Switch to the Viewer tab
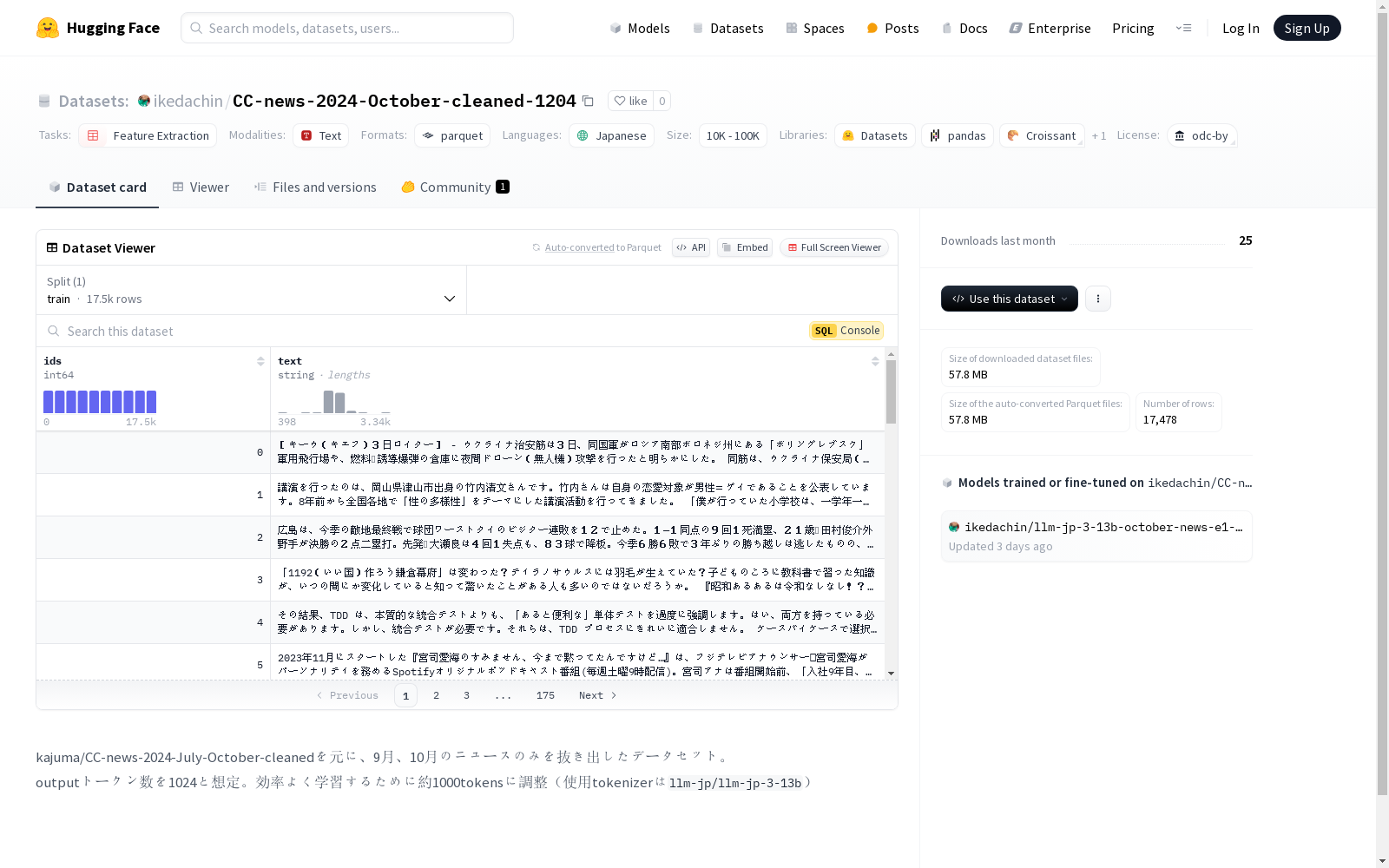The image size is (1389, 868). pyautogui.click(x=201, y=187)
